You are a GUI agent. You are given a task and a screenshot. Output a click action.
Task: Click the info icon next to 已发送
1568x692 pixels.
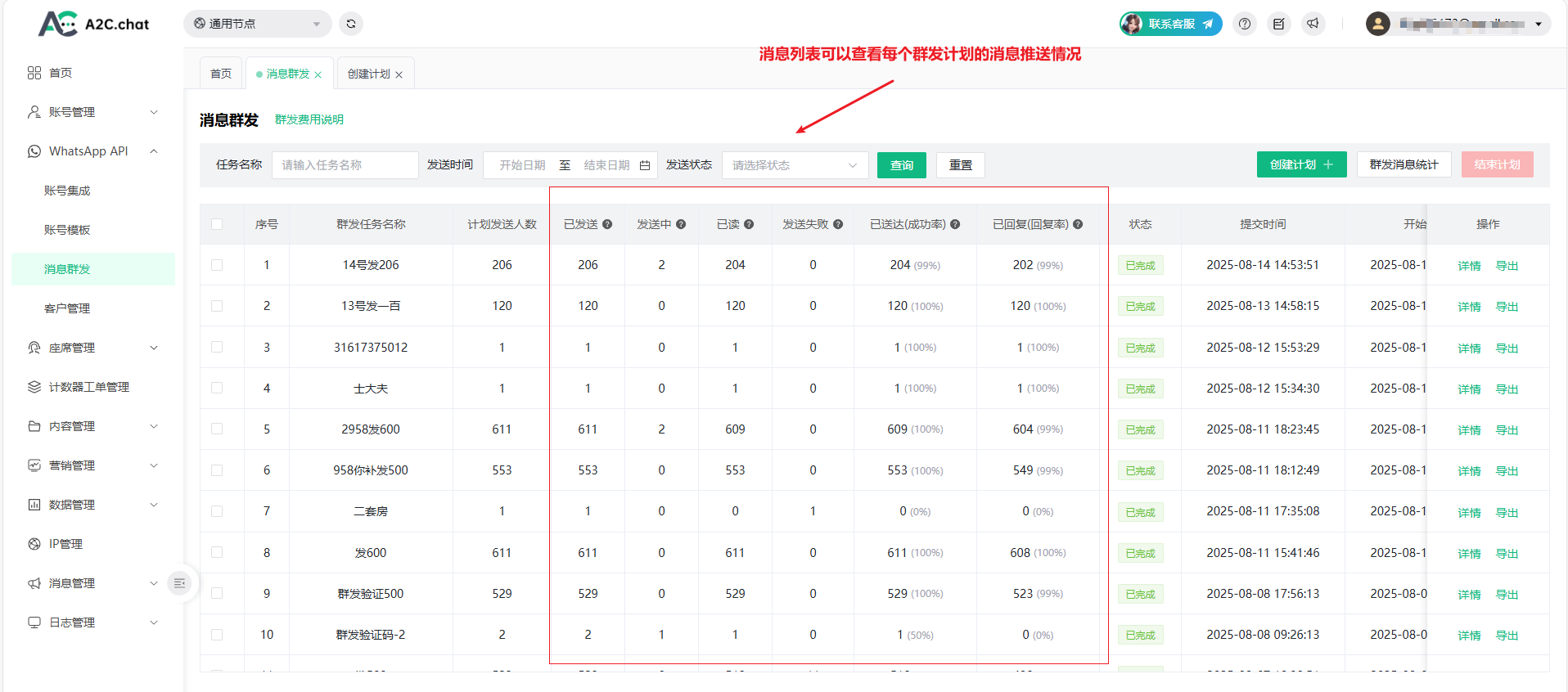click(x=607, y=224)
